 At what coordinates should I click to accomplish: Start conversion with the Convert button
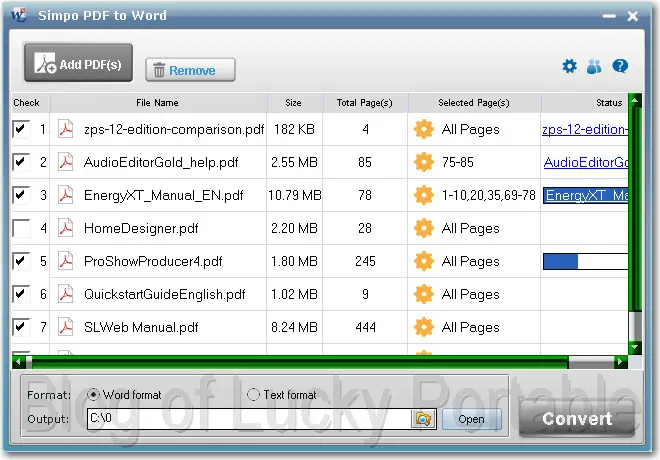577,419
